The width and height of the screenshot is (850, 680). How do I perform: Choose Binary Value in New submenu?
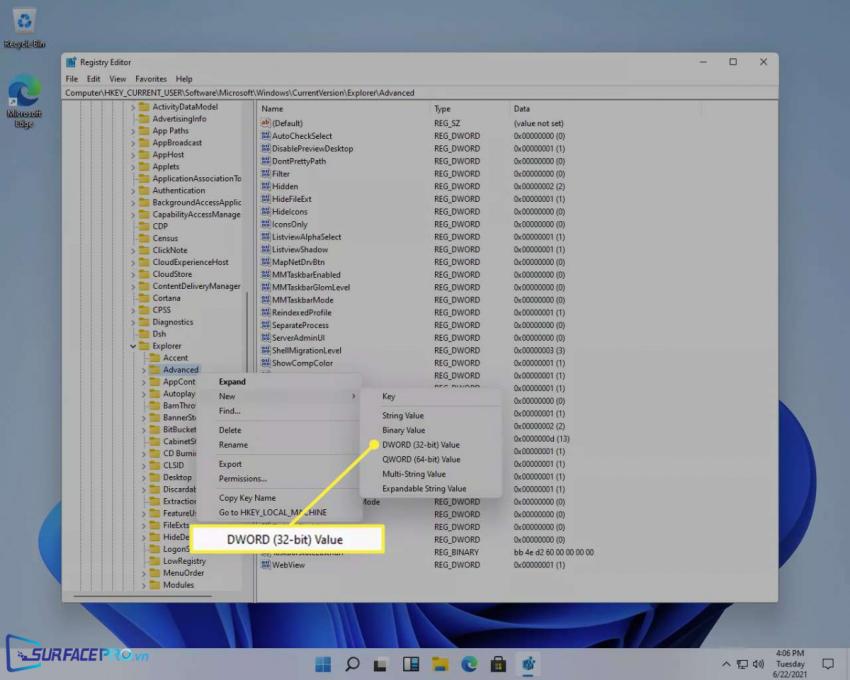tap(403, 430)
